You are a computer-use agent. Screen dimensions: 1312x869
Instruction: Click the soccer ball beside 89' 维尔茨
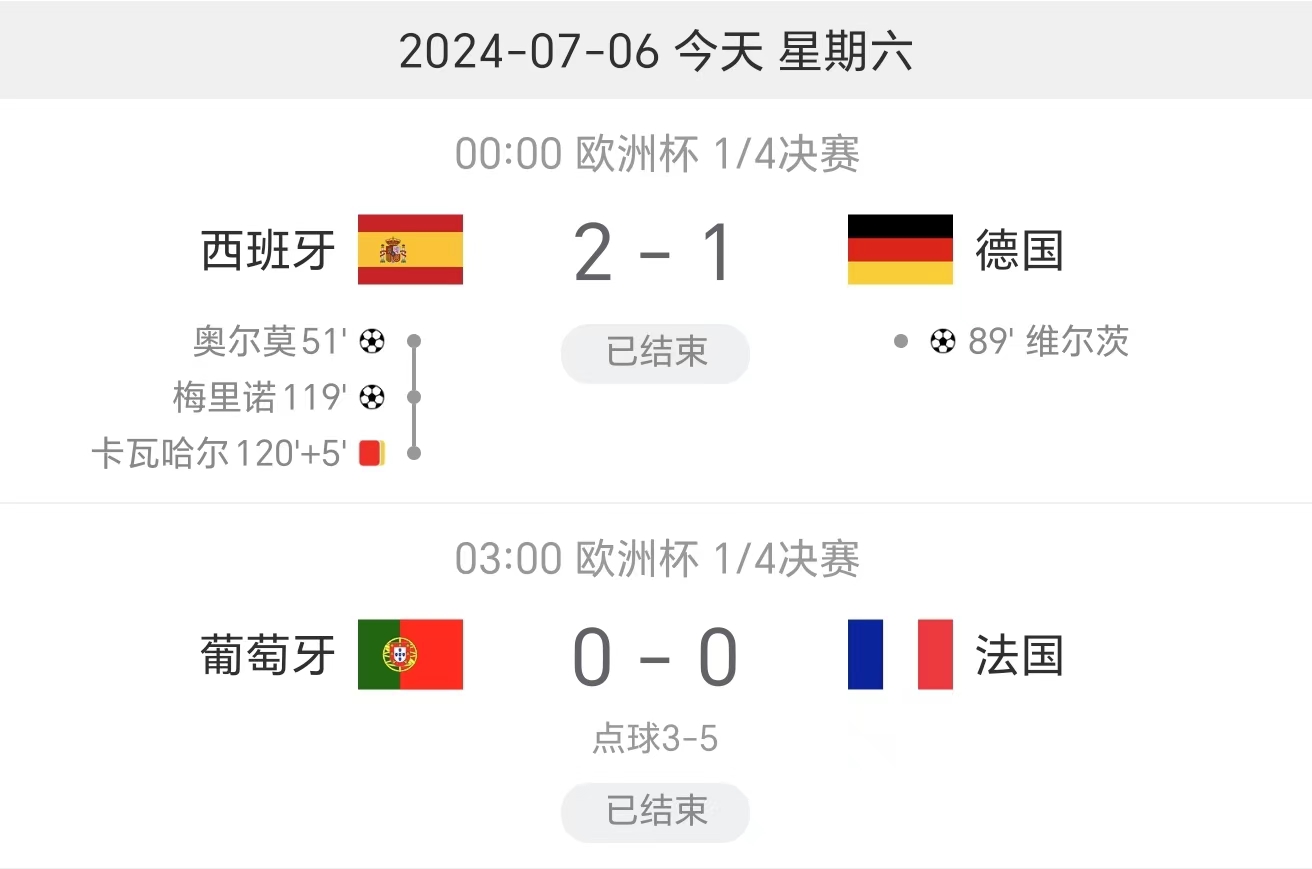[942, 342]
